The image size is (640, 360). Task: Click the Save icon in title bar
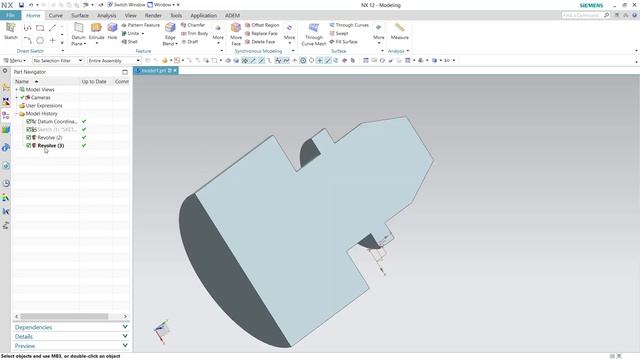(x=21, y=5)
